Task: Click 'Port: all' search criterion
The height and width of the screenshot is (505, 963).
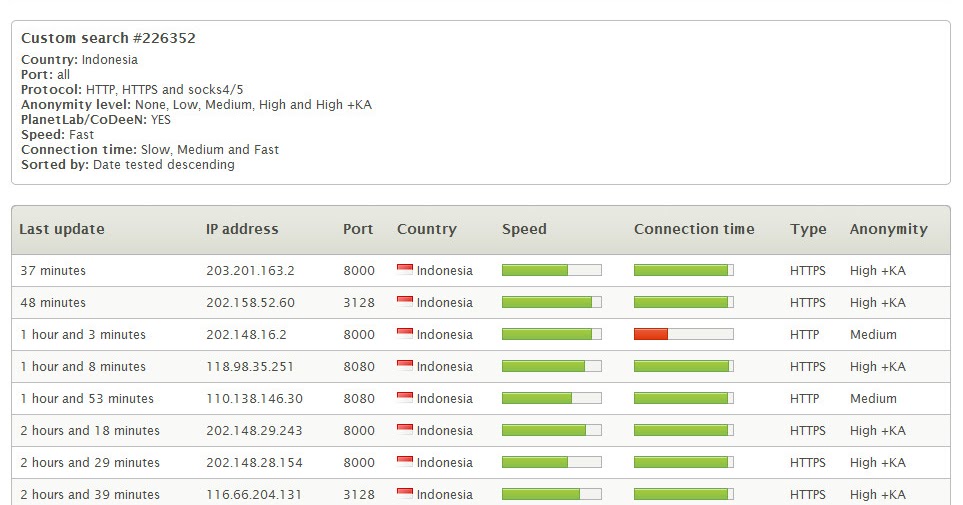Action: click(x=45, y=74)
